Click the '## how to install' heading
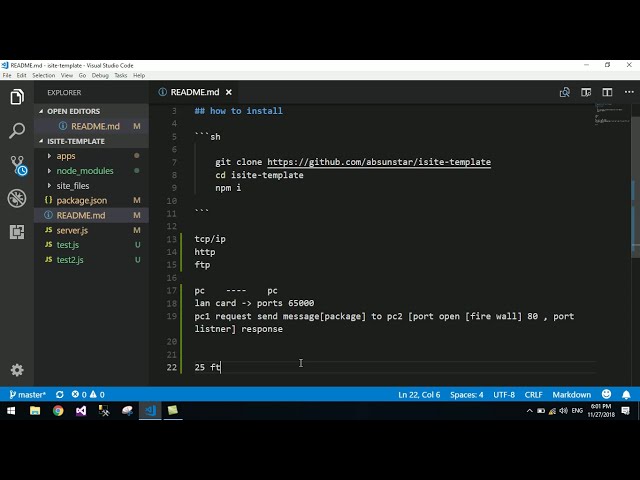The image size is (640, 480). point(238,111)
